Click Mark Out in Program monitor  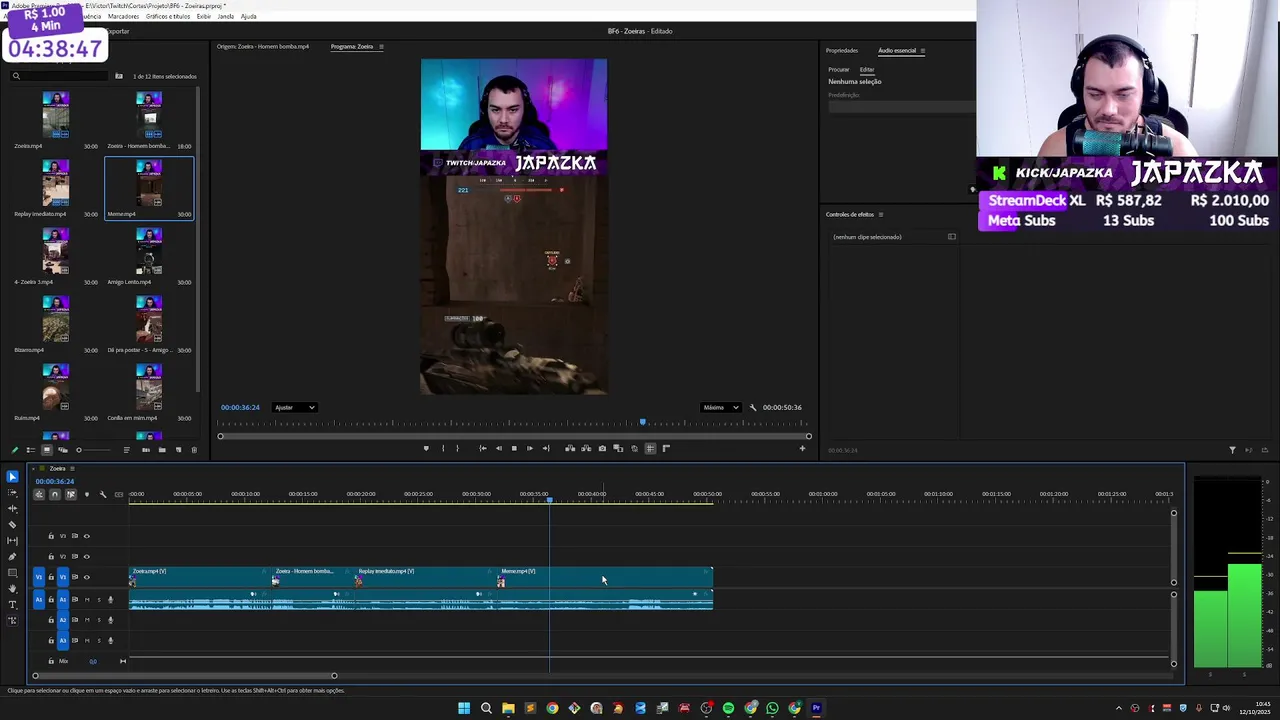(x=458, y=448)
